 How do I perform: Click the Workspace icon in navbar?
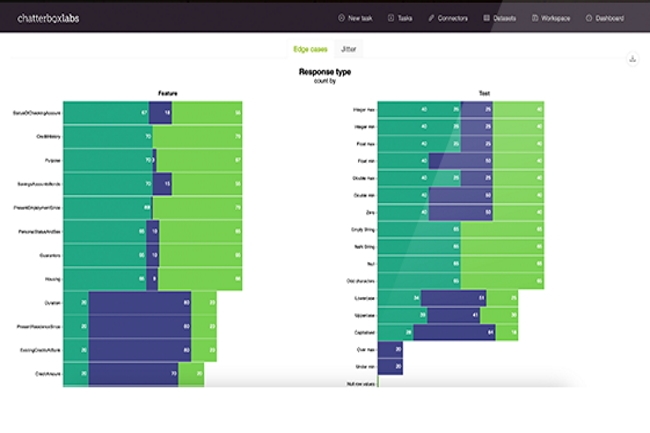536,17
